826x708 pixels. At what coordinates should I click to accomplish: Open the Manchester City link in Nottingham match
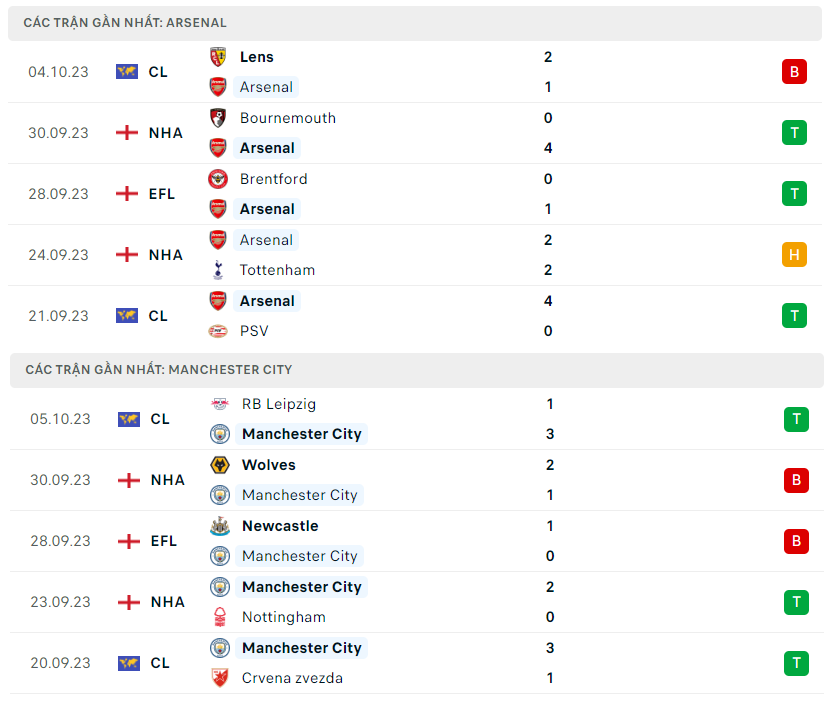(301, 587)
